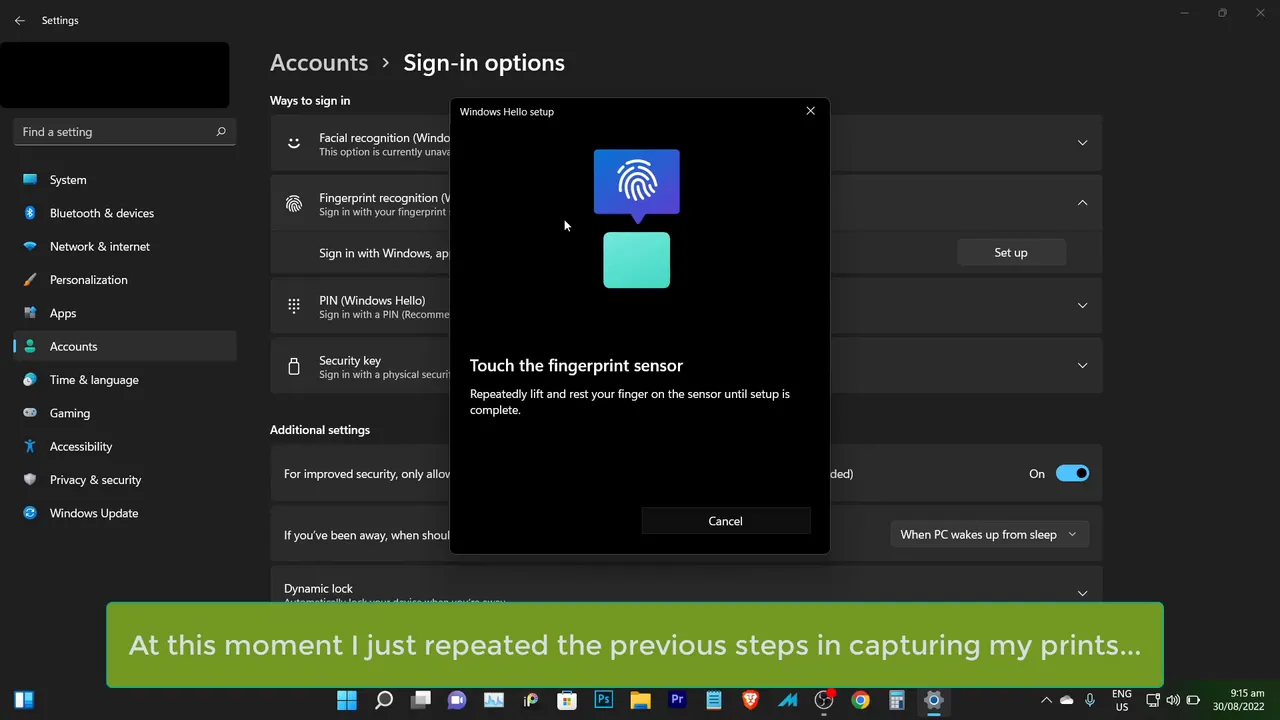The width and height of the screenshot is (1280, 720).
Task: Click the Fingerprint recognition row icon
Action: click(294, 204)
